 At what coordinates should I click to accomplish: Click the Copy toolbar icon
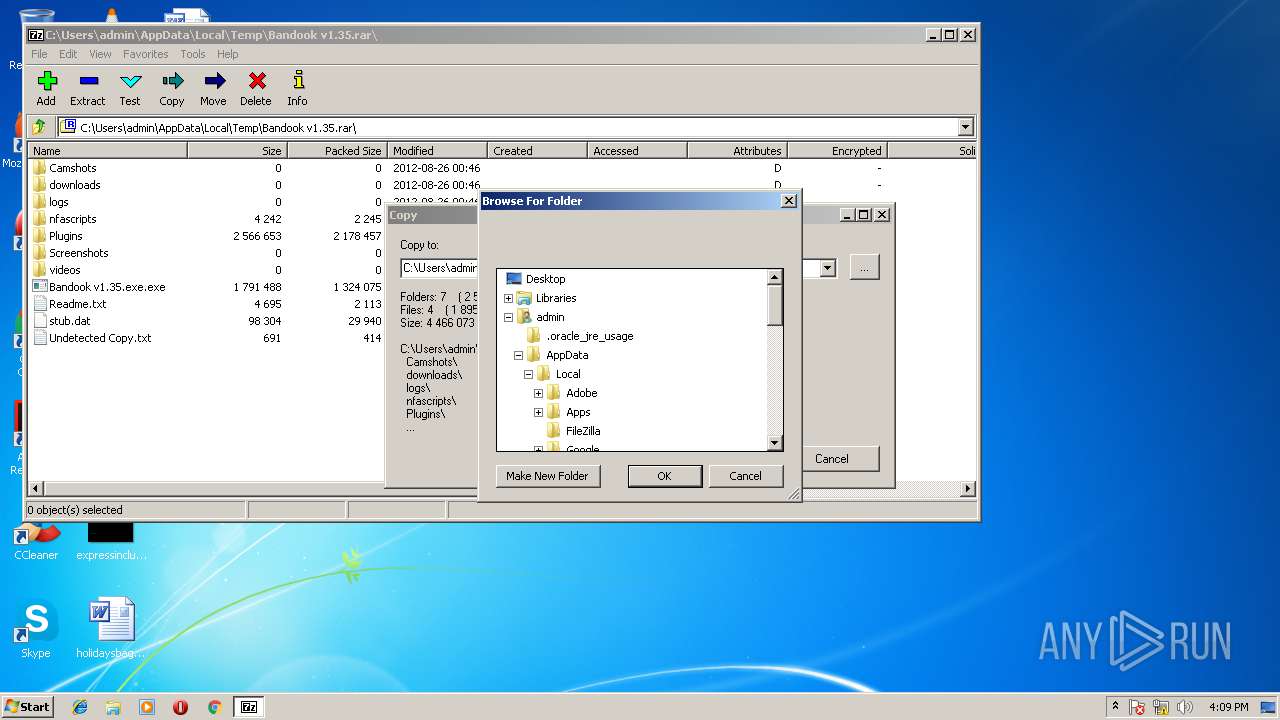[172, 88]
